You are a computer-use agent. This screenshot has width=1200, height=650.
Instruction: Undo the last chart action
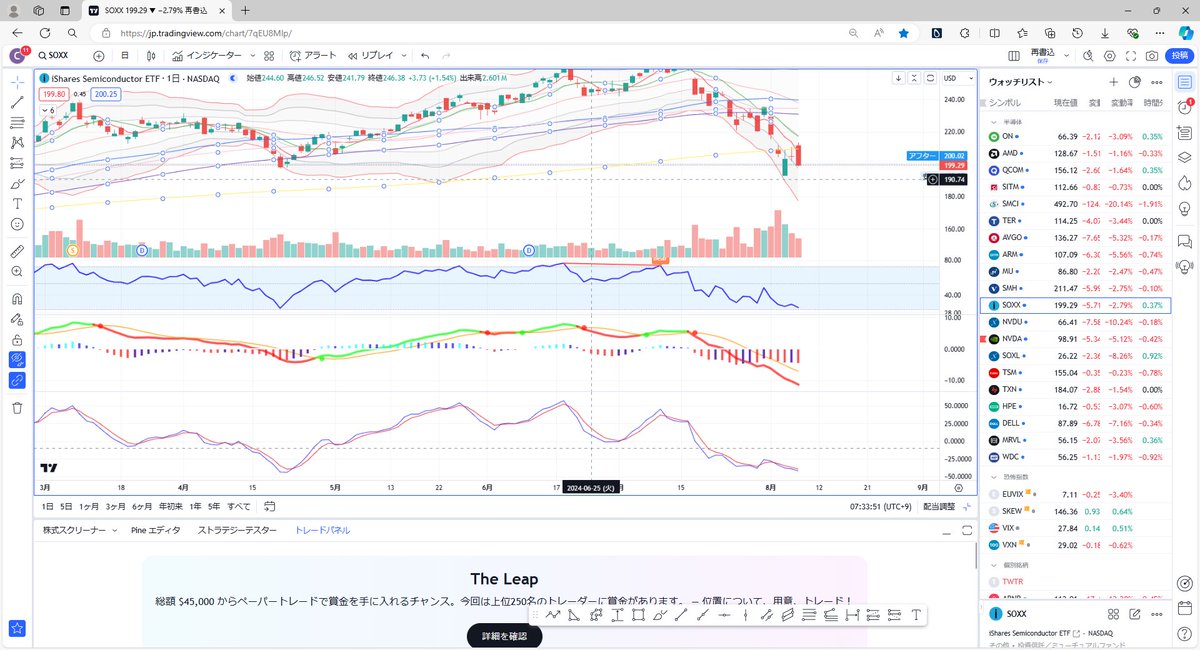click(x=426, y=56)
